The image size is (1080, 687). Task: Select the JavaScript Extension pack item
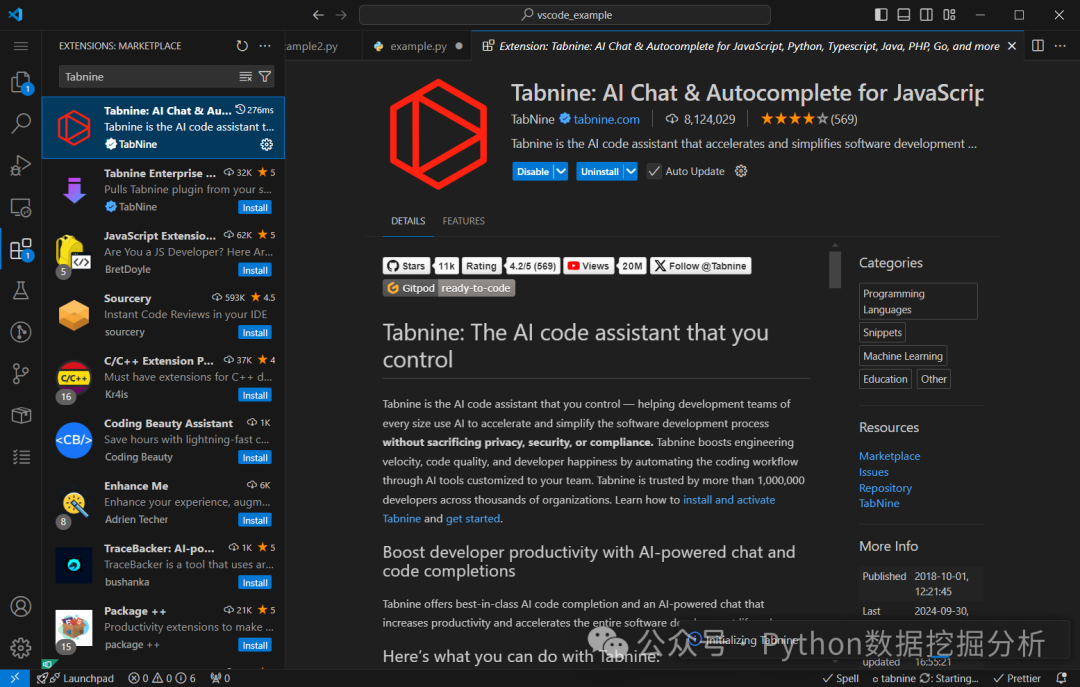[163, 252]
